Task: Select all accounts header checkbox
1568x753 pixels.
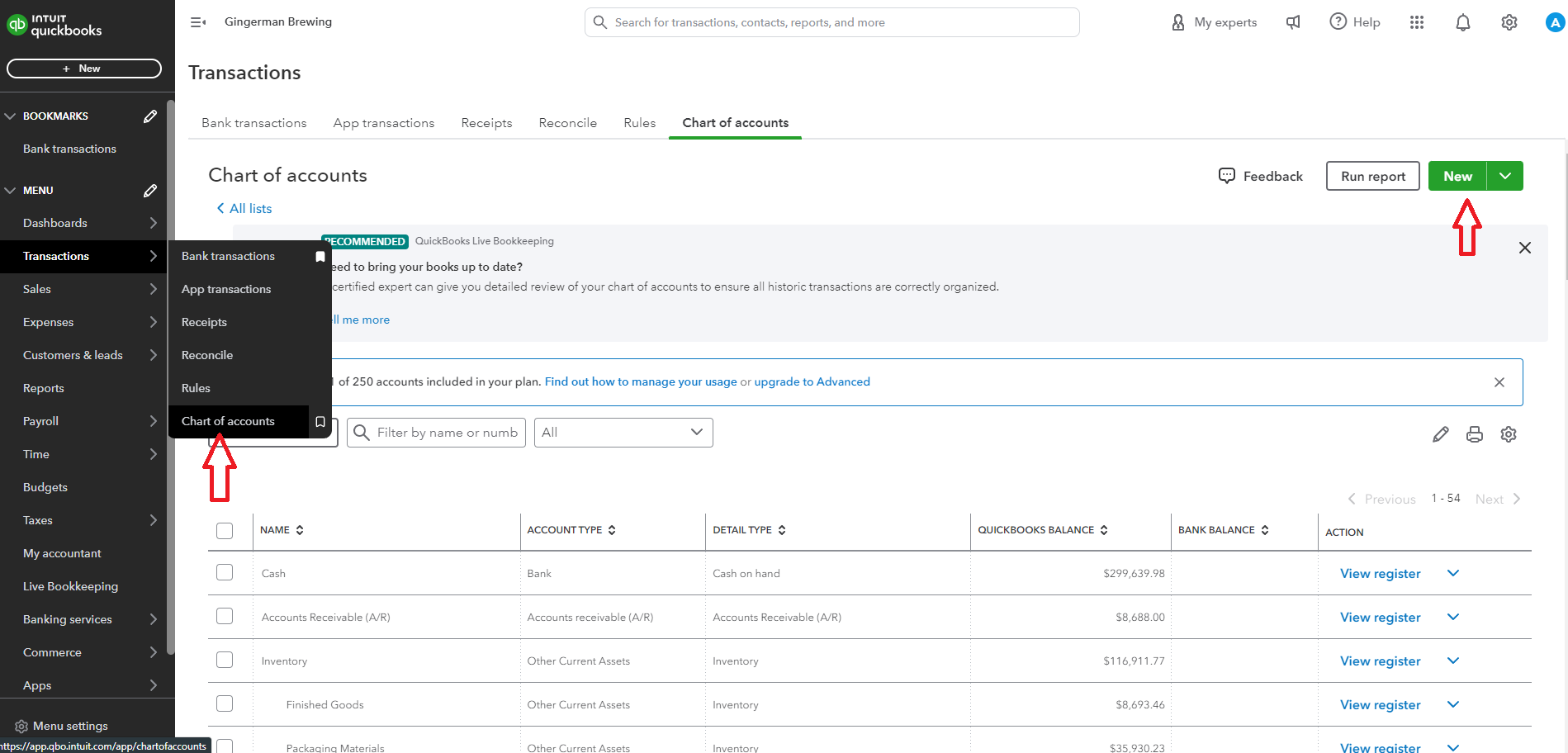Action: 225,531
